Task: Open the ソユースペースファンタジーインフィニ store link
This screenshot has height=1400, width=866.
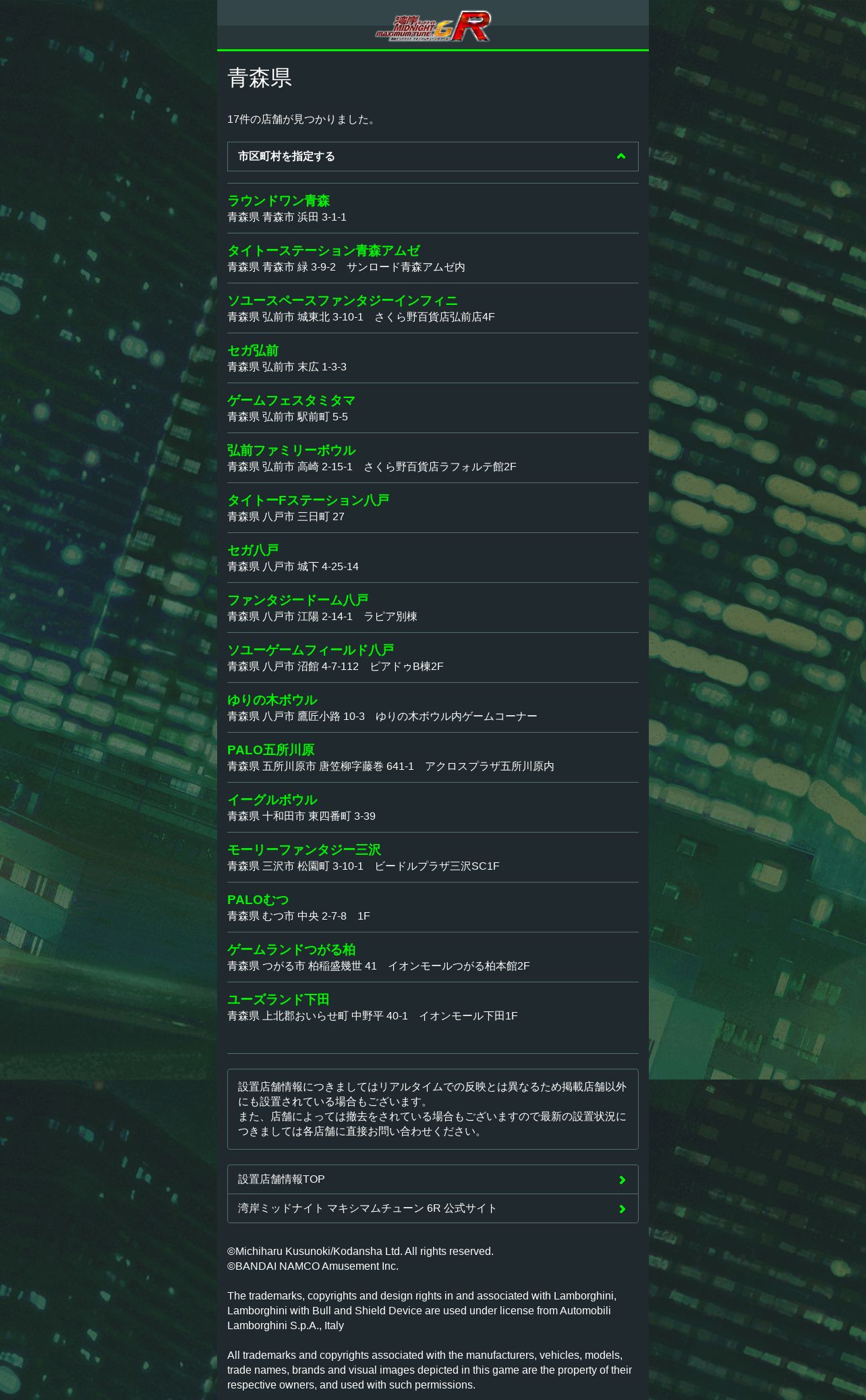Action: pyautogui.click(x=343, y=300)
